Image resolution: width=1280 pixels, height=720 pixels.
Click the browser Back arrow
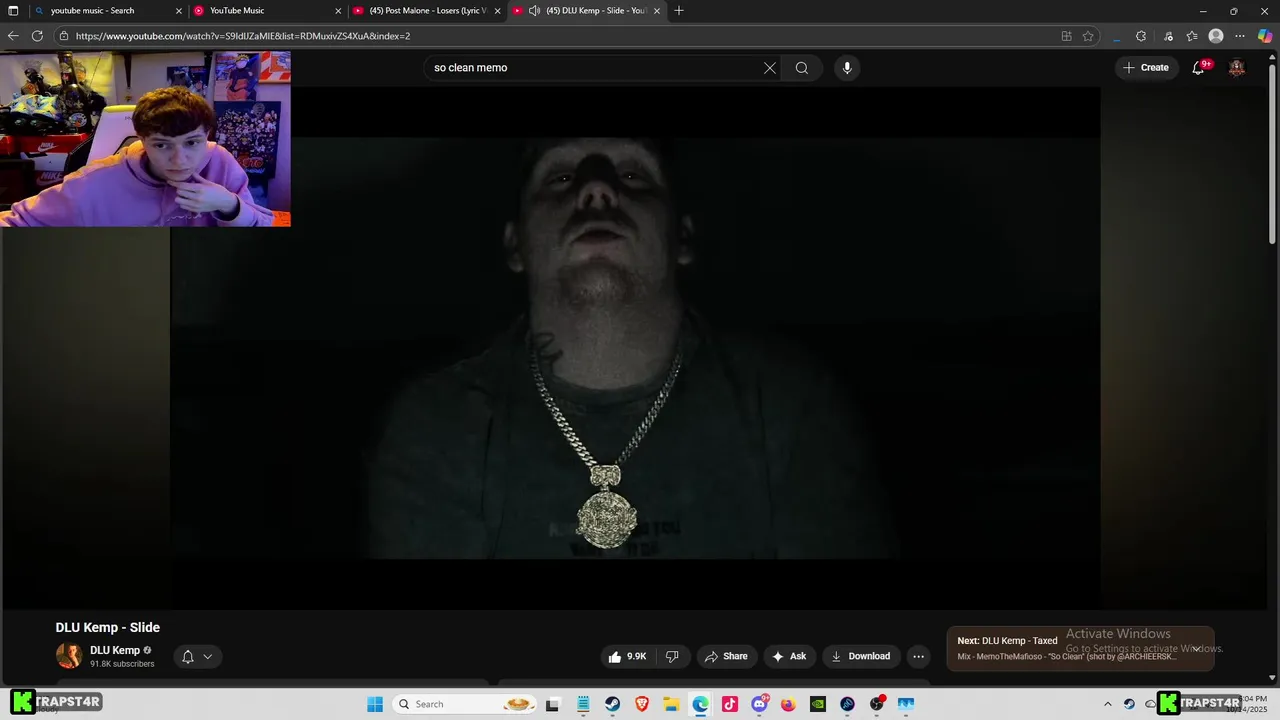click(x=13, y=36)
